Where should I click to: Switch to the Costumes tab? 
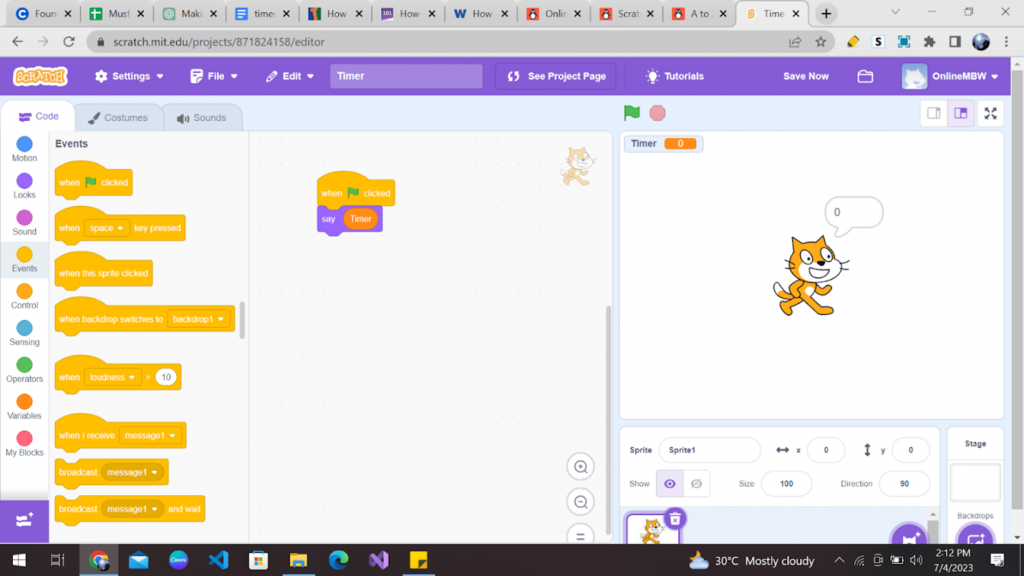coord(120,117)
